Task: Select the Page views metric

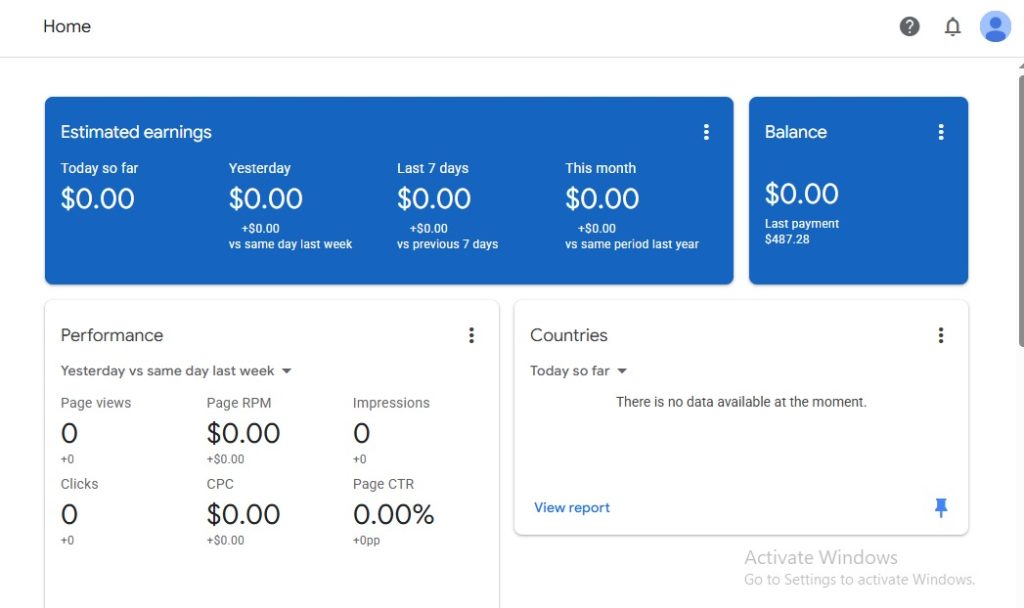Action: [95, 403]
